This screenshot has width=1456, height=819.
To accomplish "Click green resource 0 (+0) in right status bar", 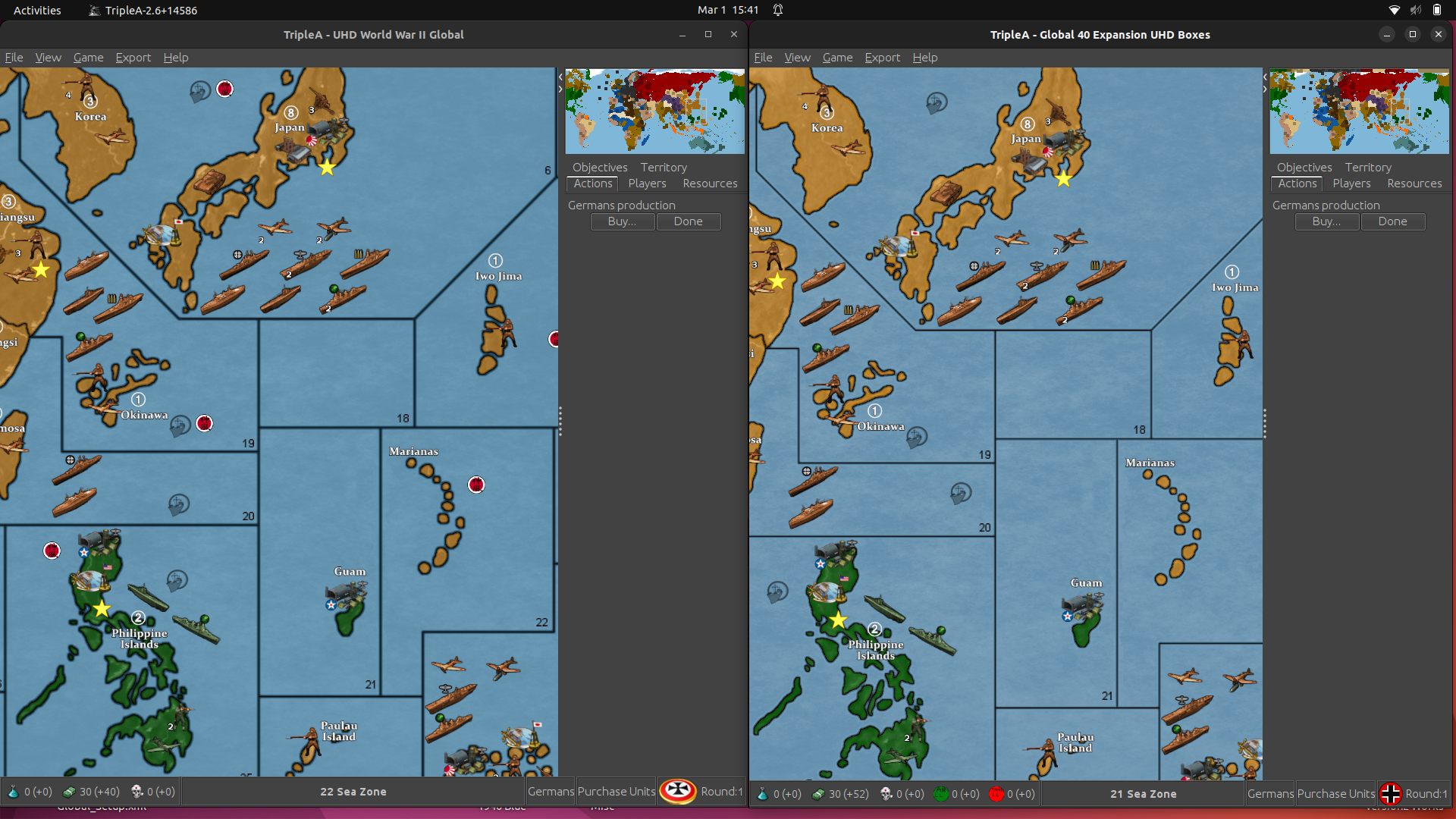I will (x=957, y=794).
